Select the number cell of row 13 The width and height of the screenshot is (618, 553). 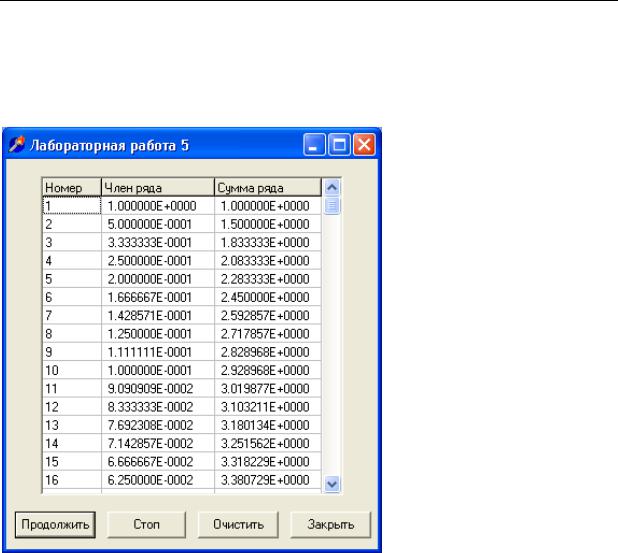72,425
